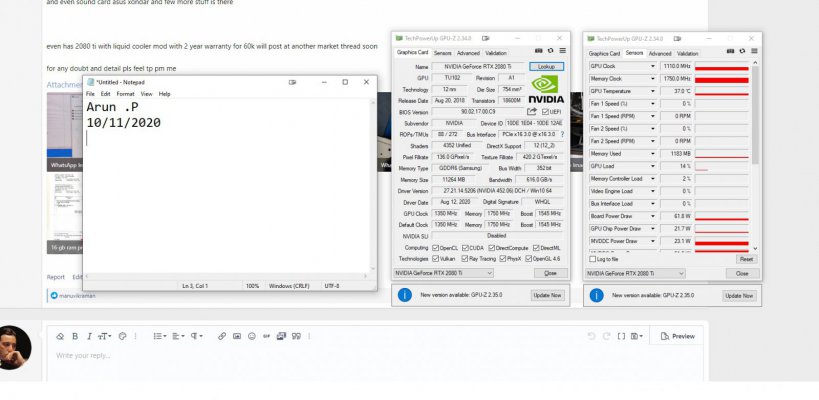The width and height of the screenshot is (819, 400).
Task: Expand the GPU Temperature sensor dropdown
Action: coord(652,91)
